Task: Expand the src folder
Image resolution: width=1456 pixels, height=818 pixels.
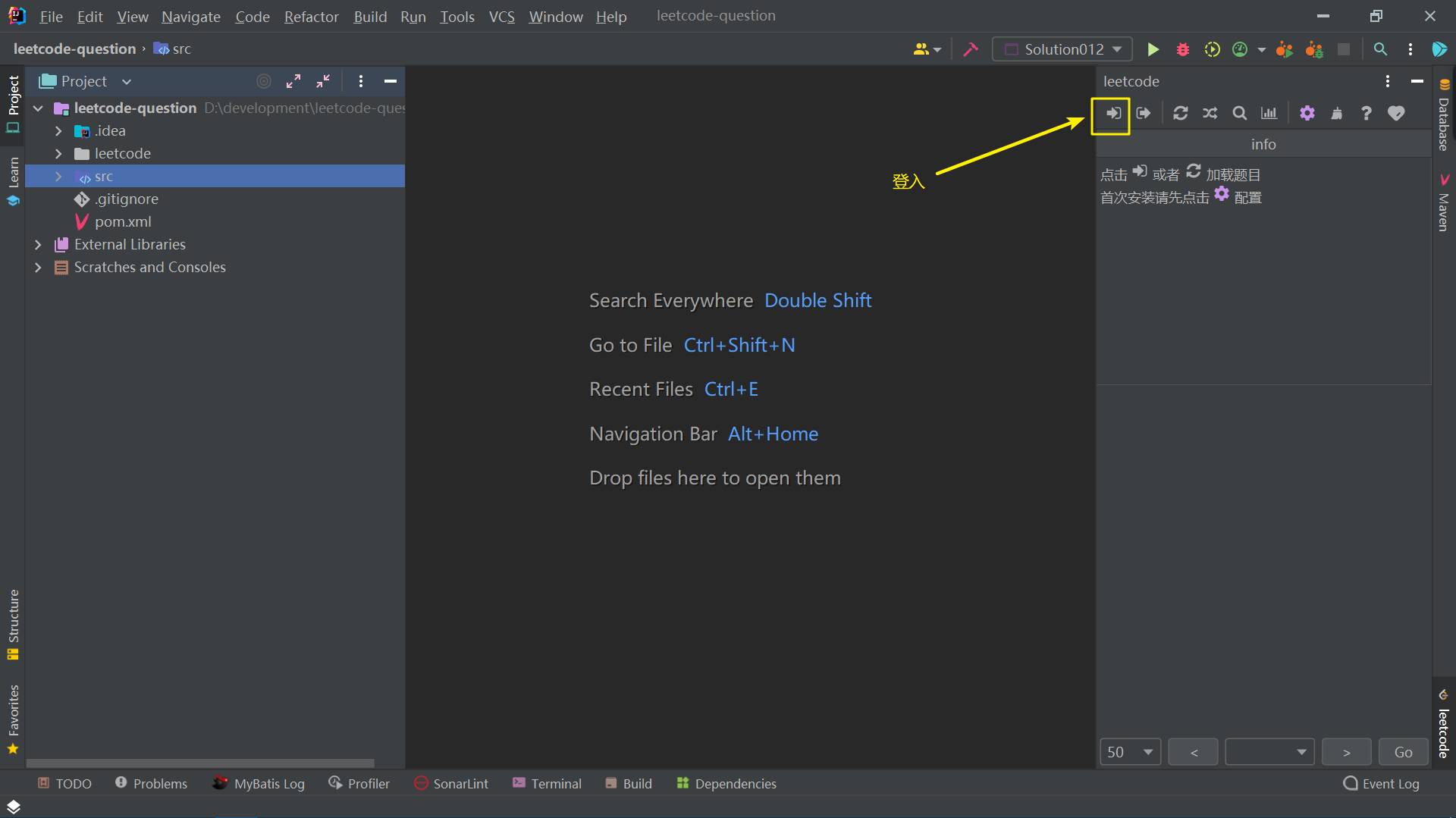Action: coord(58,177)
